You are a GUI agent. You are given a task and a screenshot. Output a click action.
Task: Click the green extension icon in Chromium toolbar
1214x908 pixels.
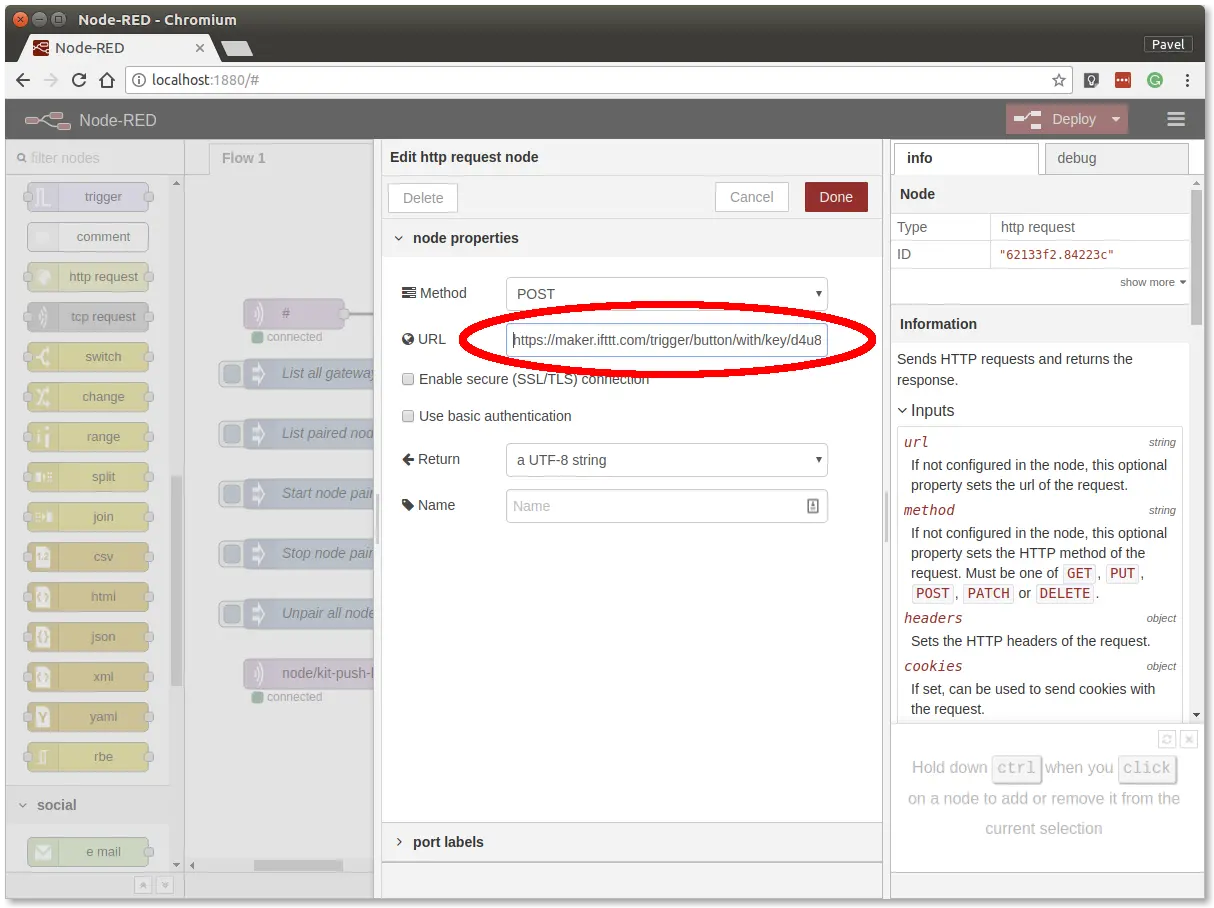tap(1155, 80)
